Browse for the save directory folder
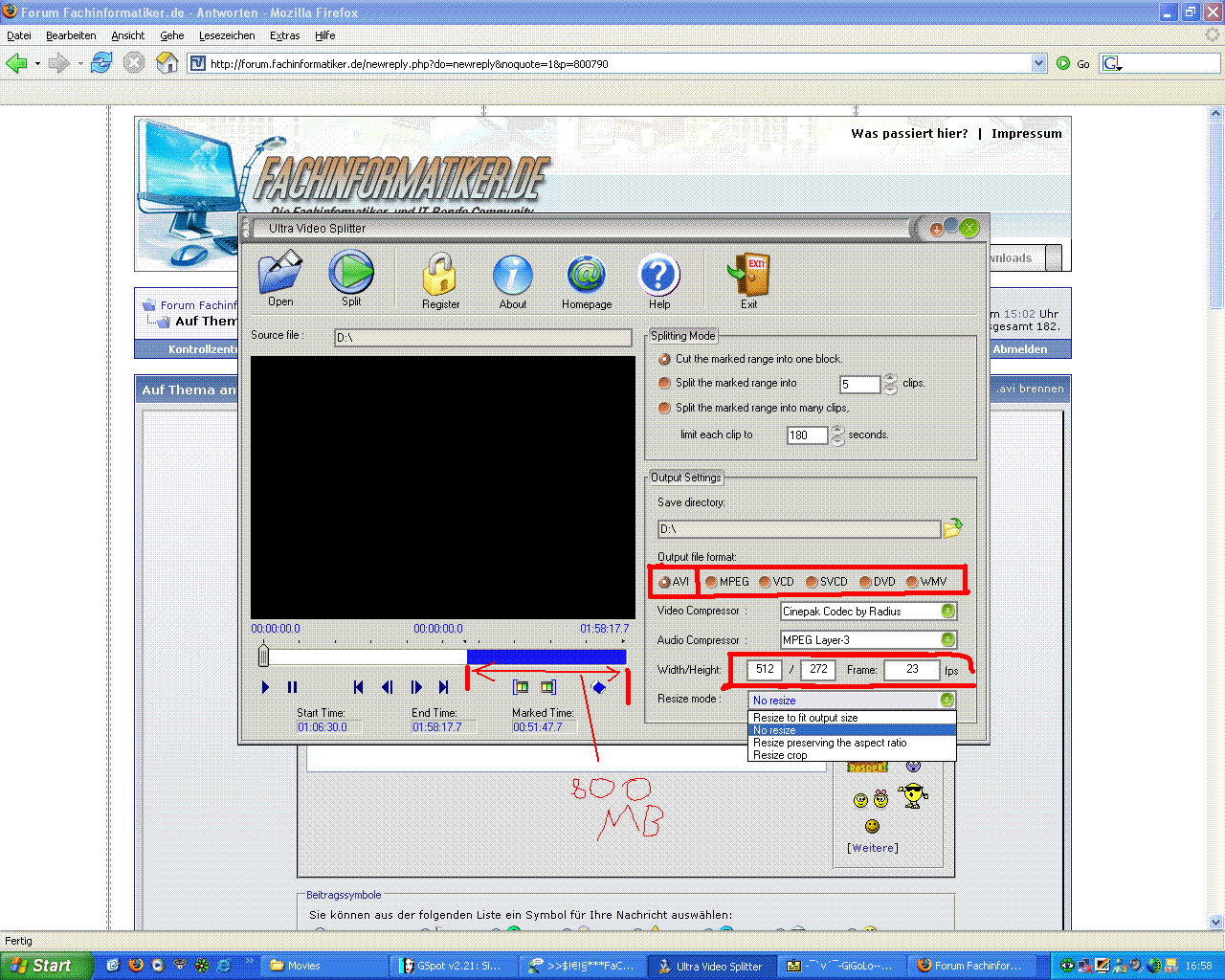 coord(953,528)
